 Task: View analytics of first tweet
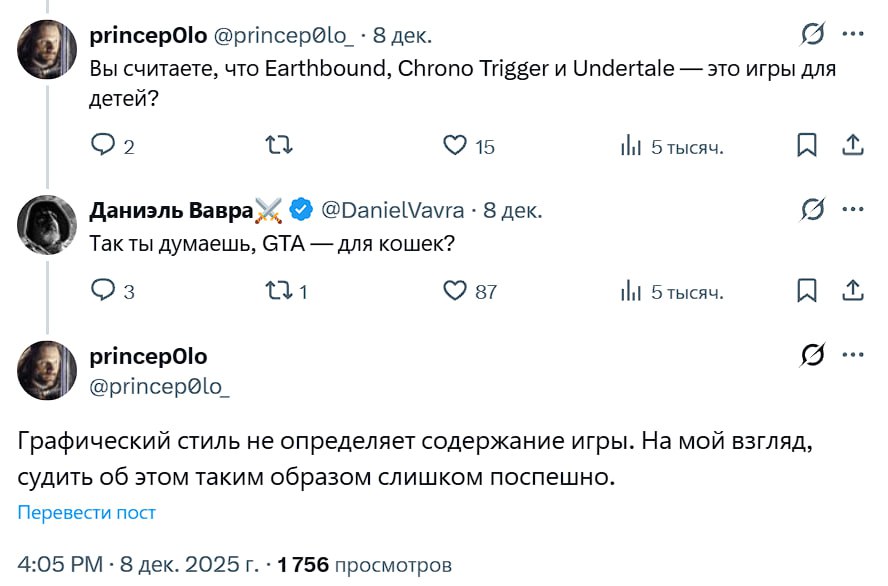pos(631,146)
